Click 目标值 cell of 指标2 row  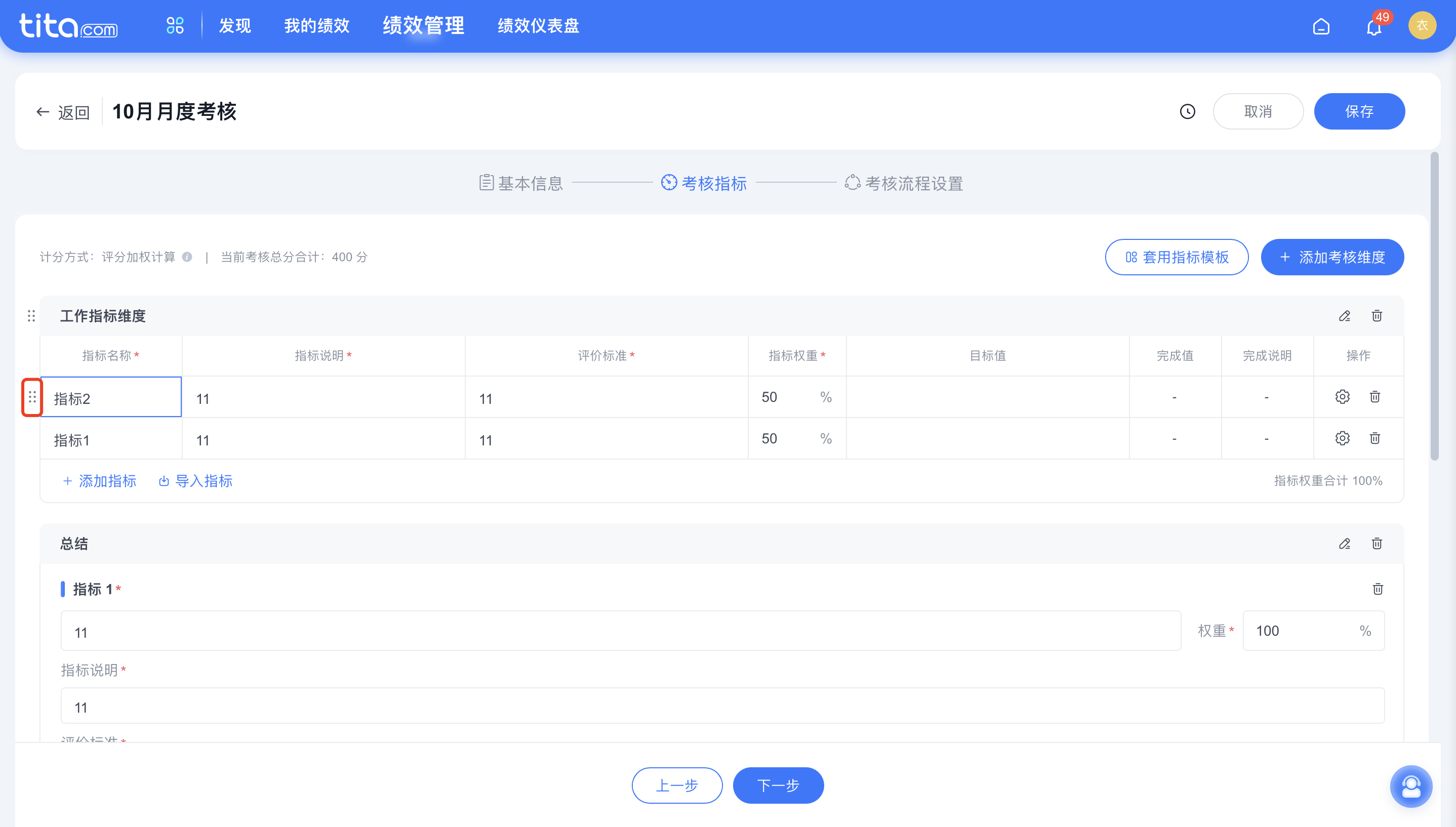pos(987,397)
